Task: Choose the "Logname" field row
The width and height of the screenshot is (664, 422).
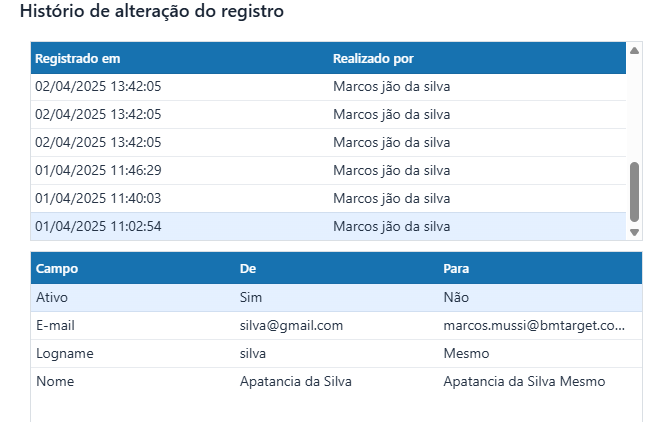Action: click(x=62, y=353)
